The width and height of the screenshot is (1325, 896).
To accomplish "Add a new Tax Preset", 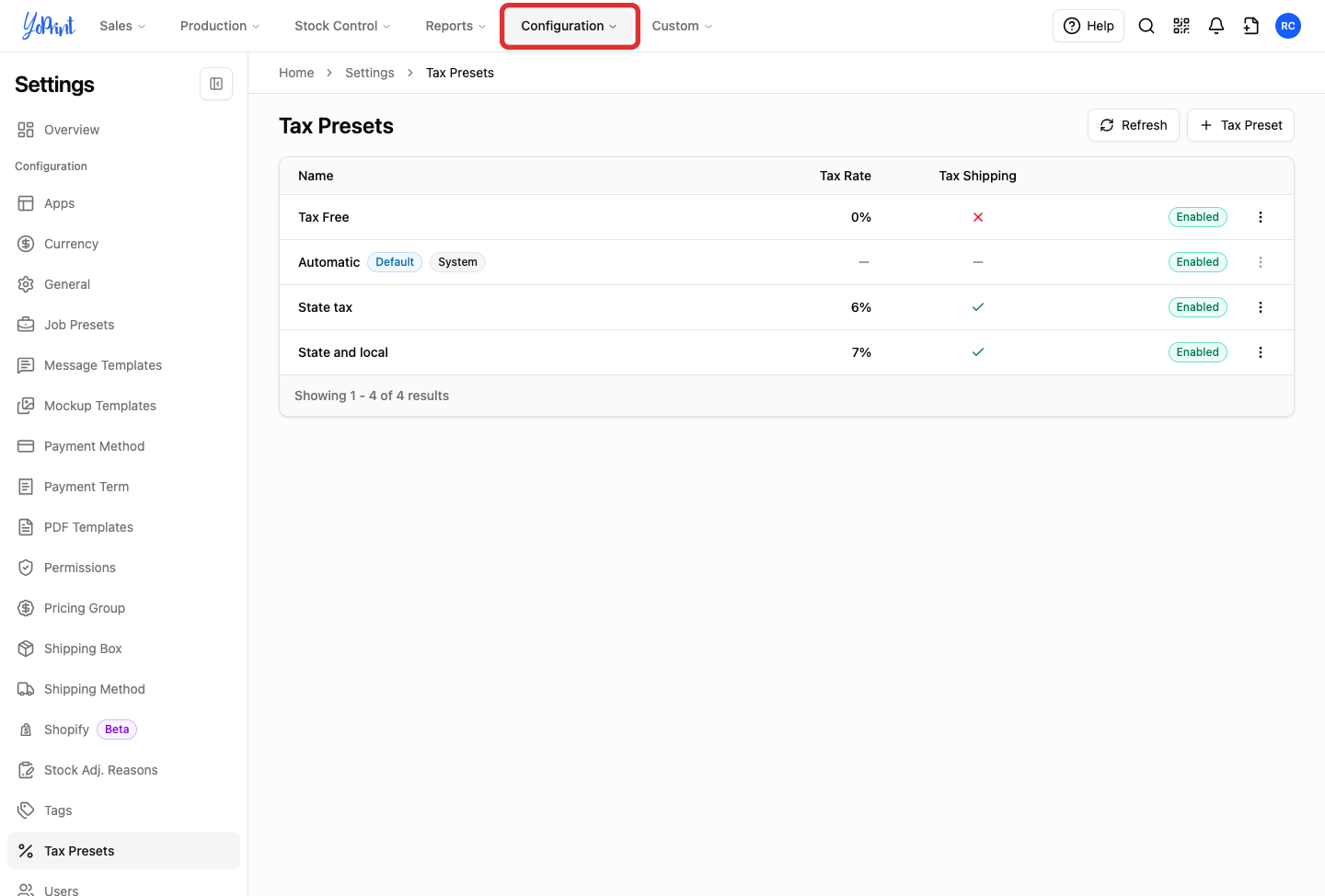I will tap(1240, 125).
